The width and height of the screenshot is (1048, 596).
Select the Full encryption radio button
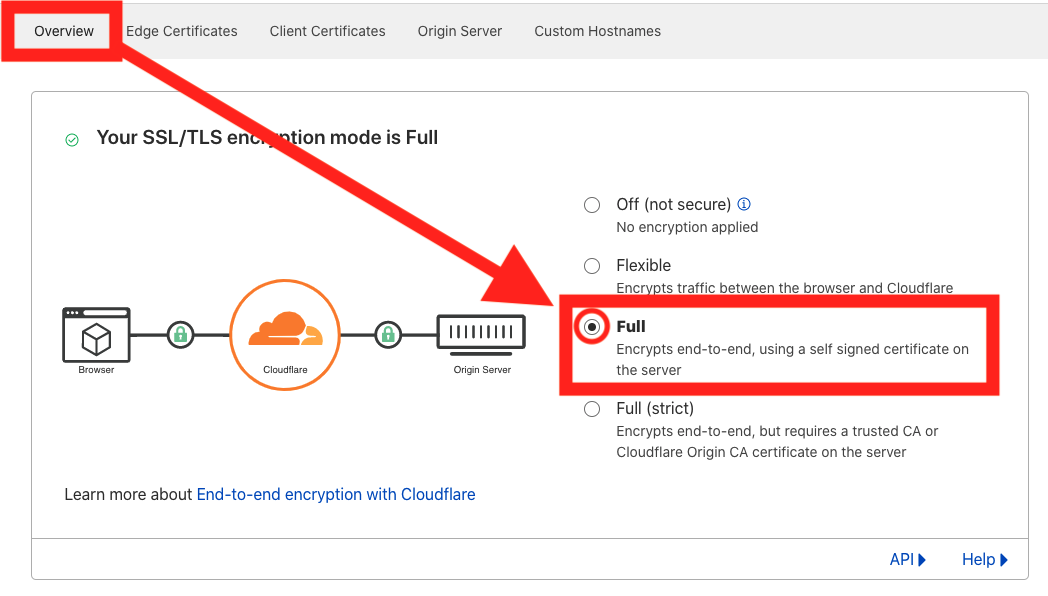click(x=592, y=327)
